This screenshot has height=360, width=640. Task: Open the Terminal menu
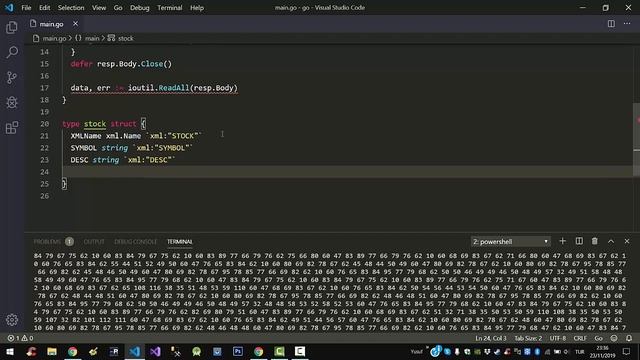(x=170, y=7)
